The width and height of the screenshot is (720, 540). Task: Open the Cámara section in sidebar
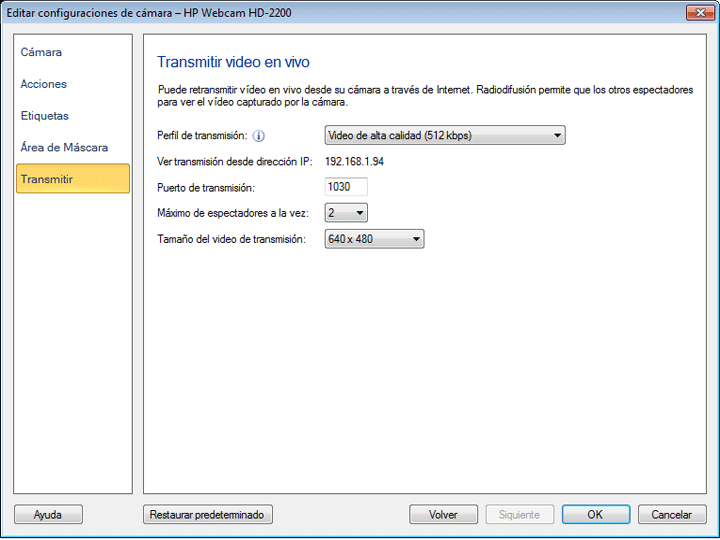[41, 52]
